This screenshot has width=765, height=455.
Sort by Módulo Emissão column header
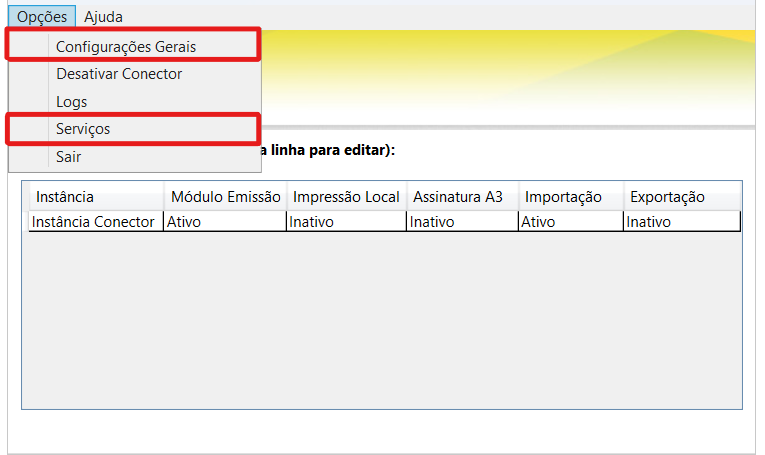[x=225, y=197]
